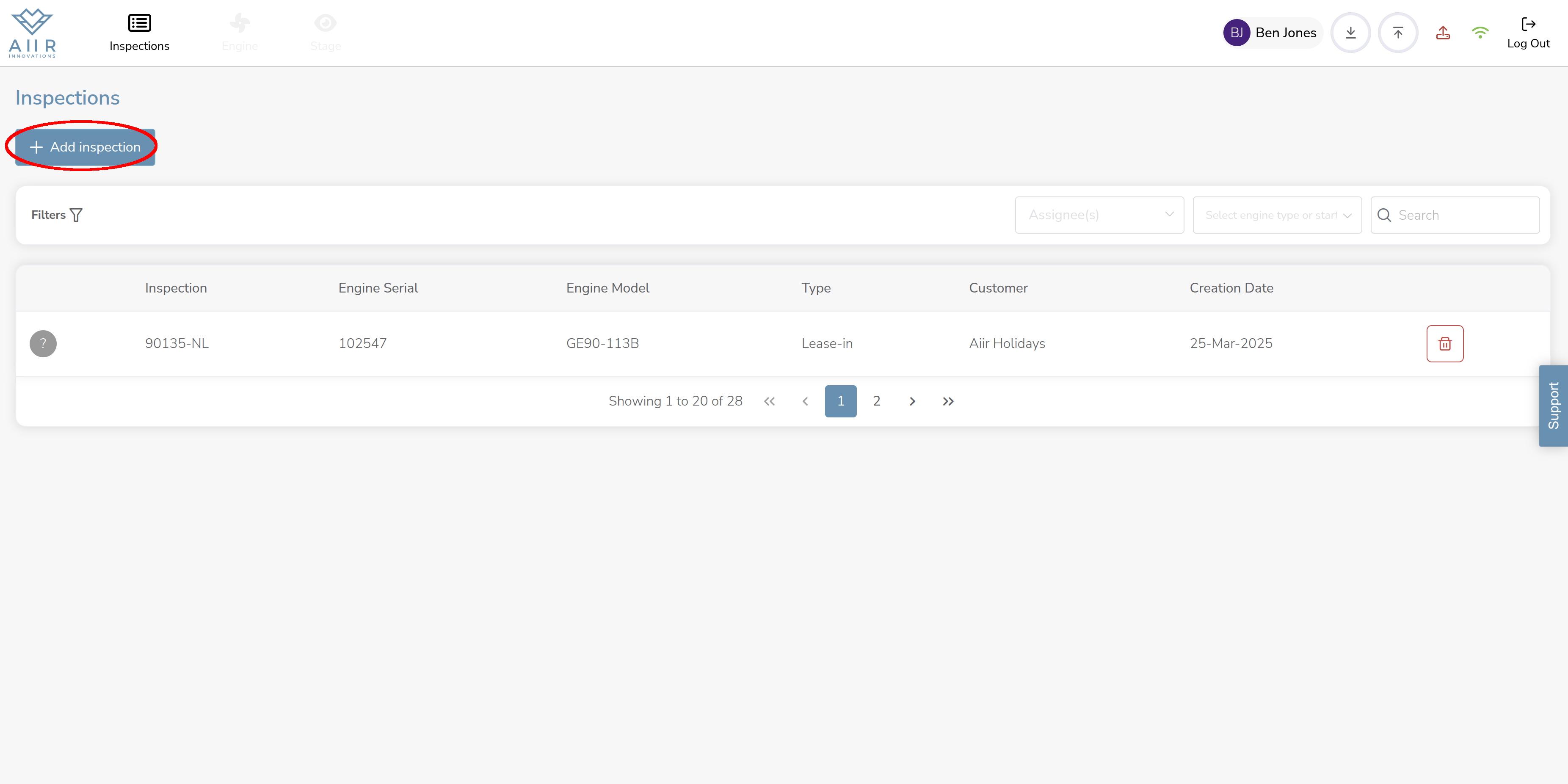Viewport: 1568px width, 784px height.
Task: Click the Add inspection button
Action: (85, 147)
